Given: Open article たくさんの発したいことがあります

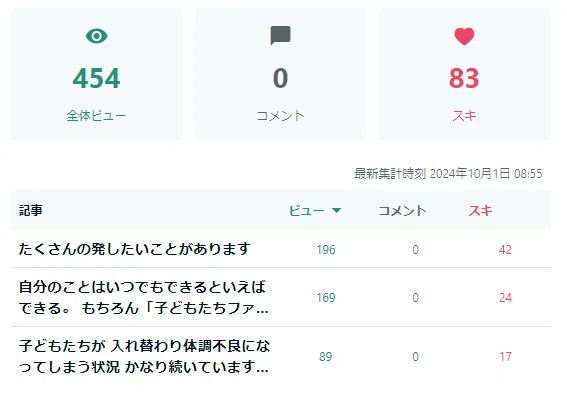Looking at the screenshot, I should click(135, 249).
